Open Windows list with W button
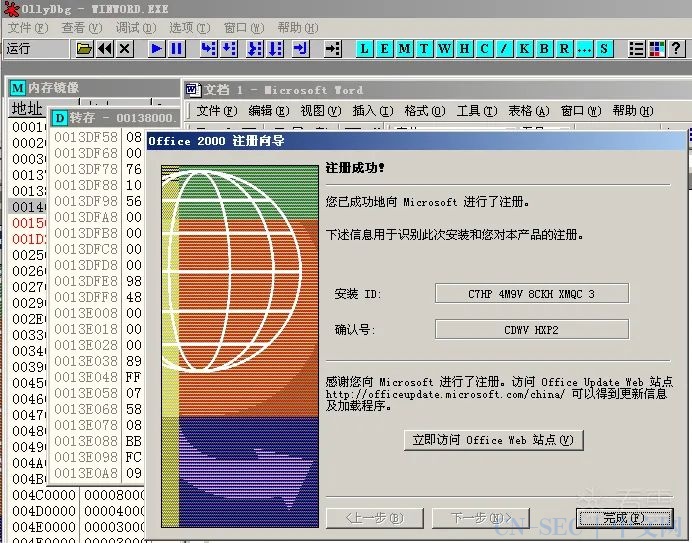 pyautogui.click(x=444, y=49)
